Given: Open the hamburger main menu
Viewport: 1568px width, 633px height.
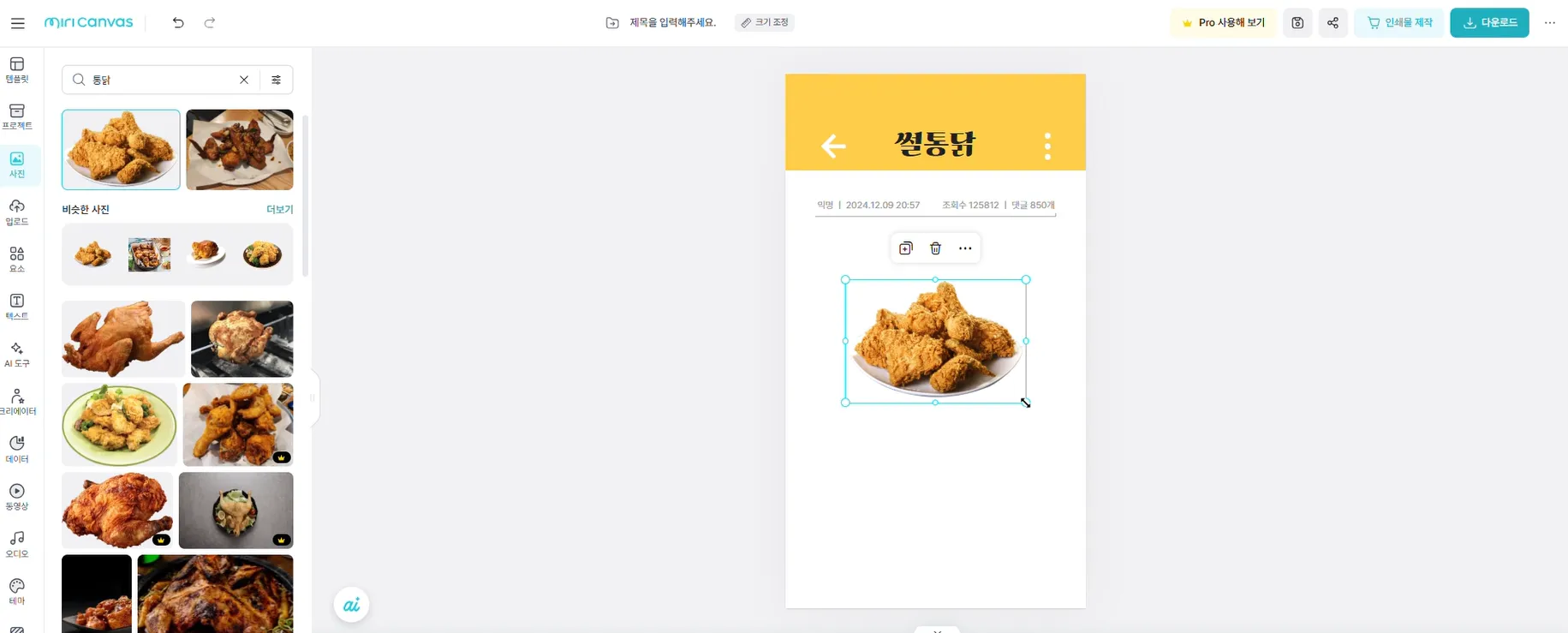Looking at the screenshot, I should (17, 23).
